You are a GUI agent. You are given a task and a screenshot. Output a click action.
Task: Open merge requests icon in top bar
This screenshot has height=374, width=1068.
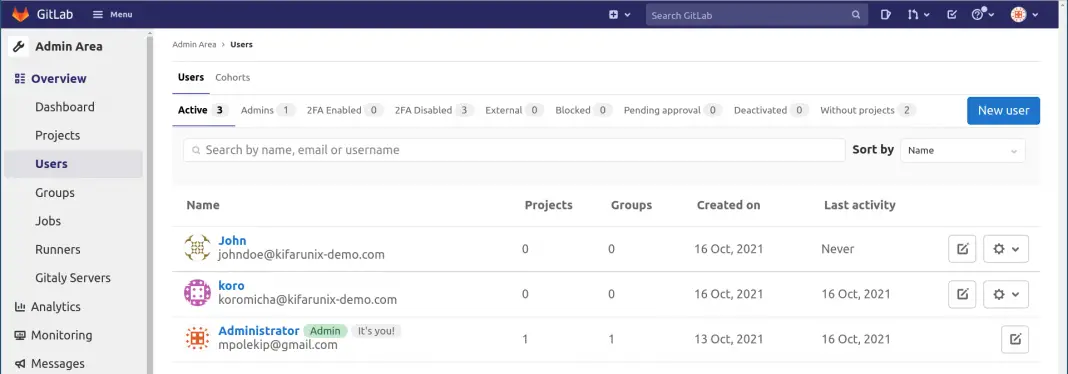coord(917,14)
